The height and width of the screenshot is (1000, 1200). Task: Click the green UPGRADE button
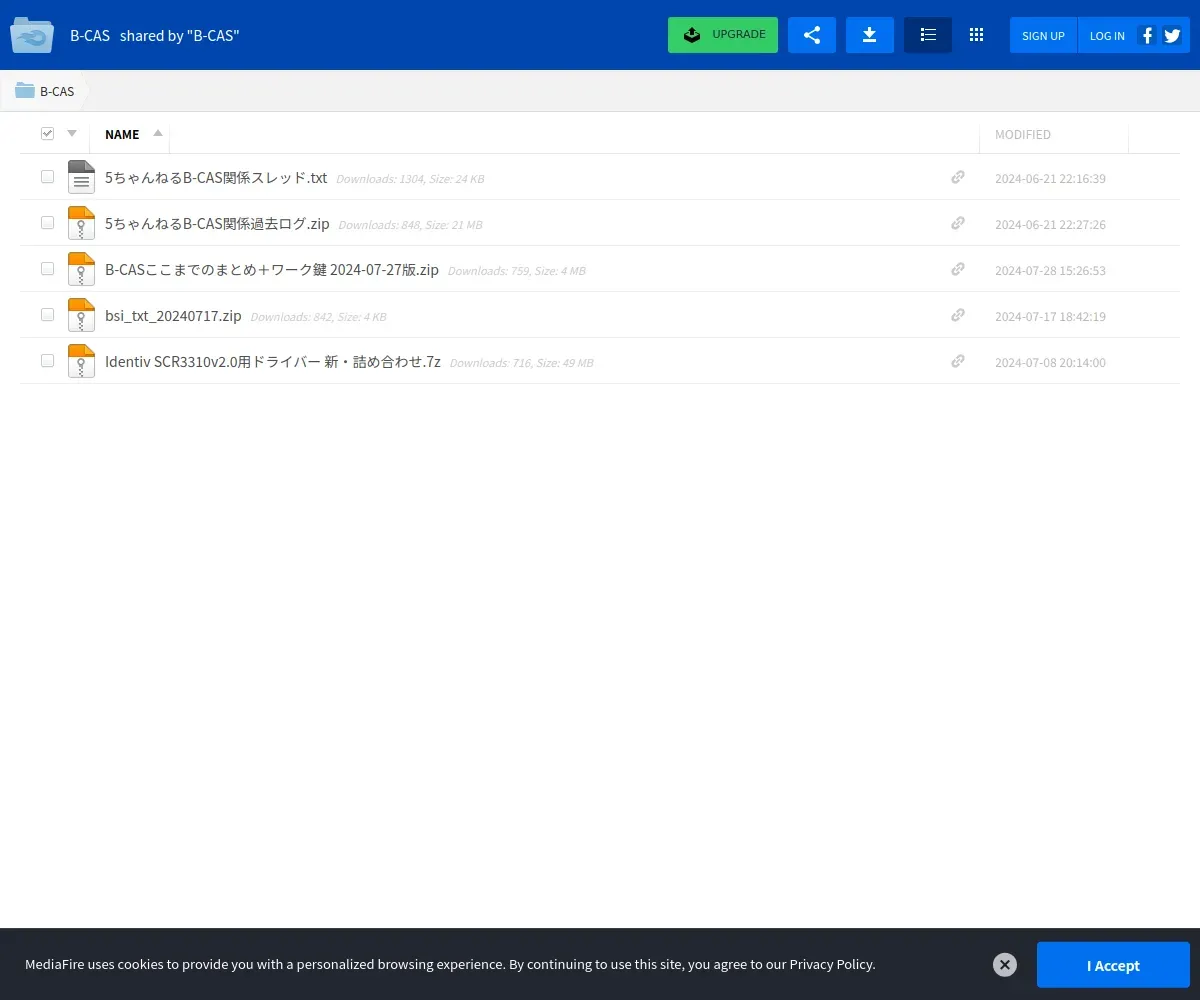point(723,35)
